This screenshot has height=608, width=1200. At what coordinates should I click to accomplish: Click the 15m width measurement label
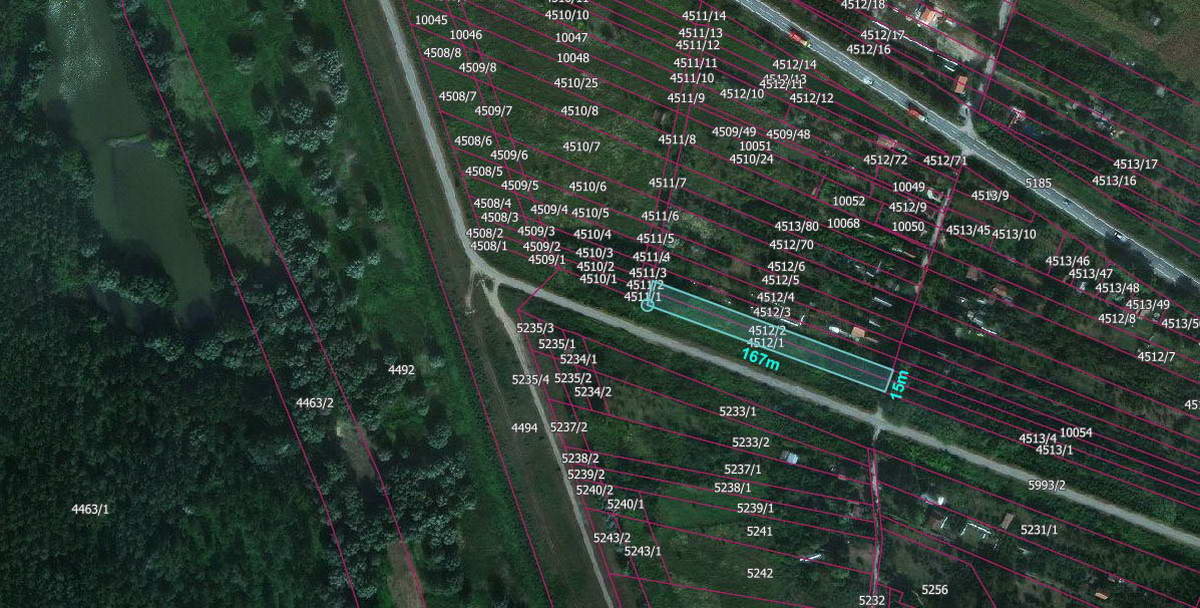click(899, 381)
